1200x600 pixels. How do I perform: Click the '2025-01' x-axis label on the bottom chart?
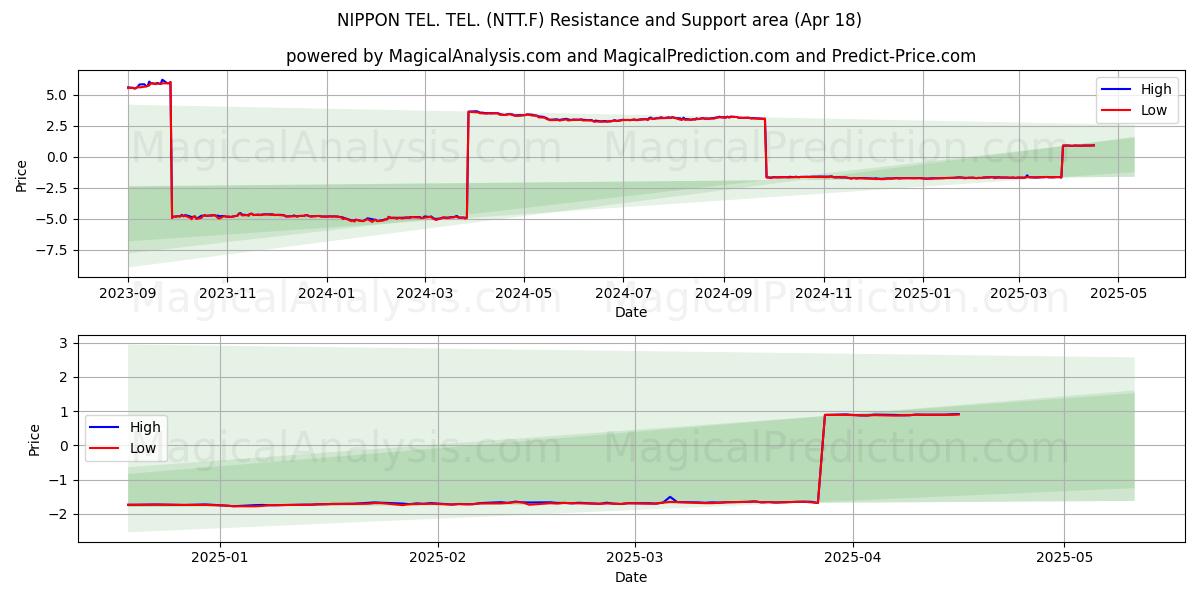tap(220, 560)
